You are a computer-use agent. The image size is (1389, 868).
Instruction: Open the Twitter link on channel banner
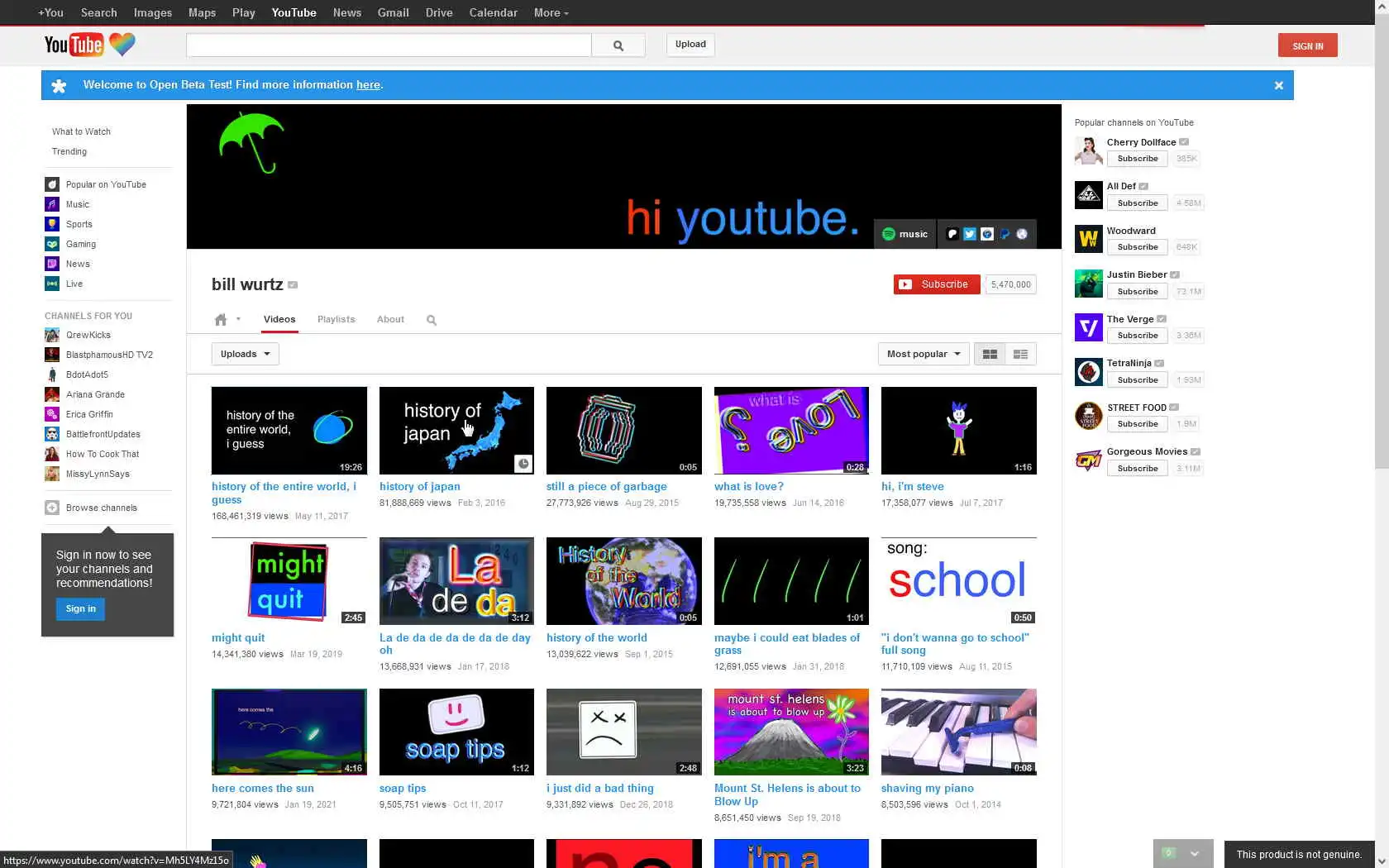tap(970, 234)
